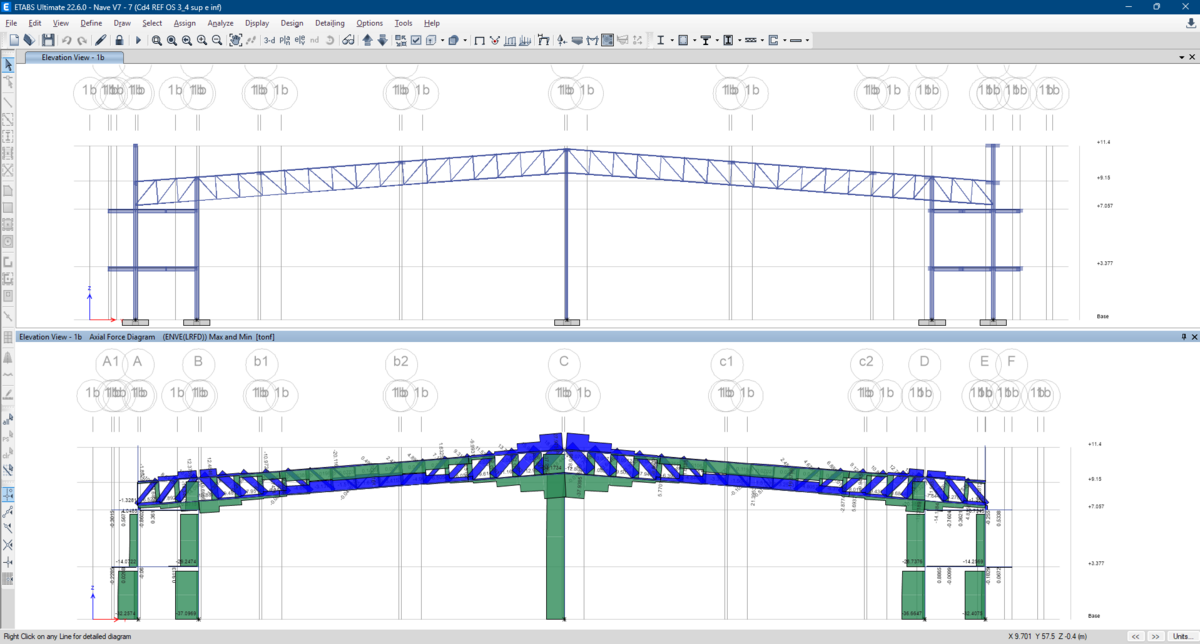1200x644 pixels.
Task: Click the Rubber Band Zoom icon
Action: (156, 40)
